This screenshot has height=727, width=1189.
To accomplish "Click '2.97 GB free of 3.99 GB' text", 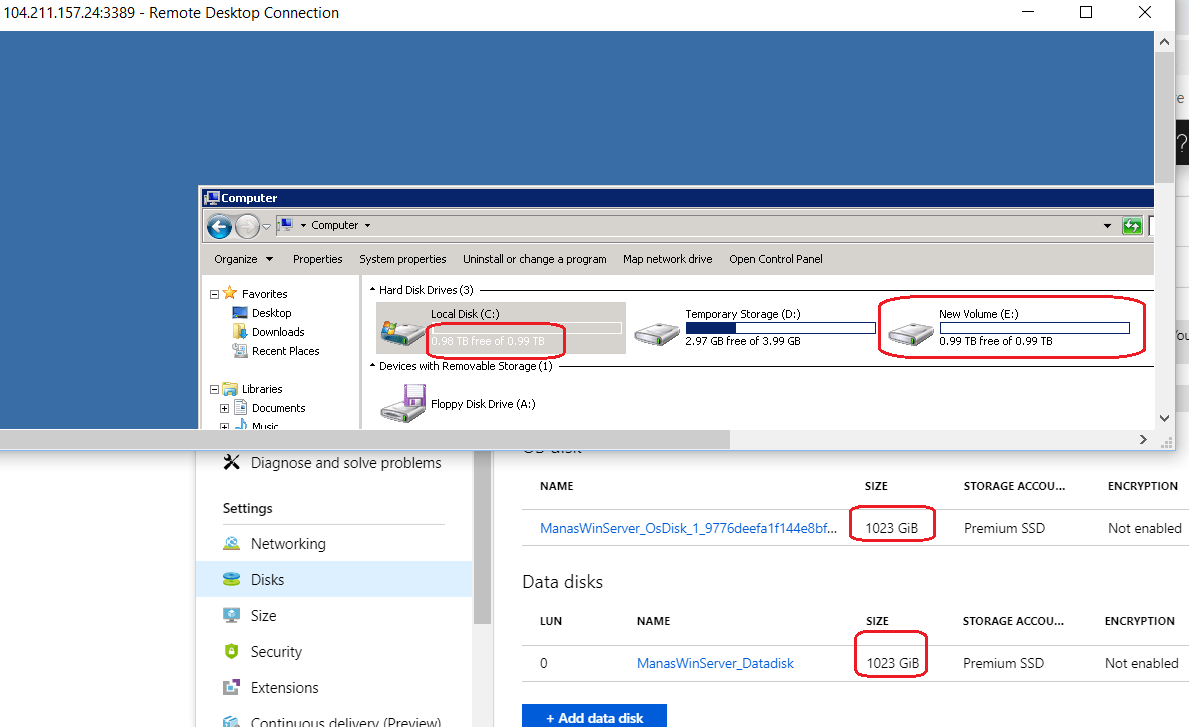I will (x=742, y=341).
